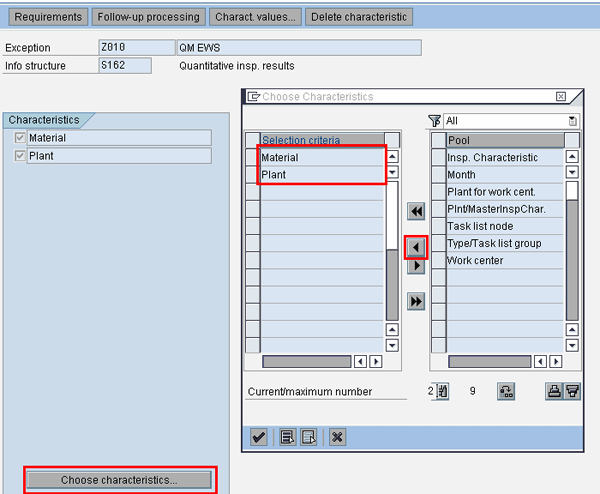Cancel the dialog with the X icon

pos(337,436)
